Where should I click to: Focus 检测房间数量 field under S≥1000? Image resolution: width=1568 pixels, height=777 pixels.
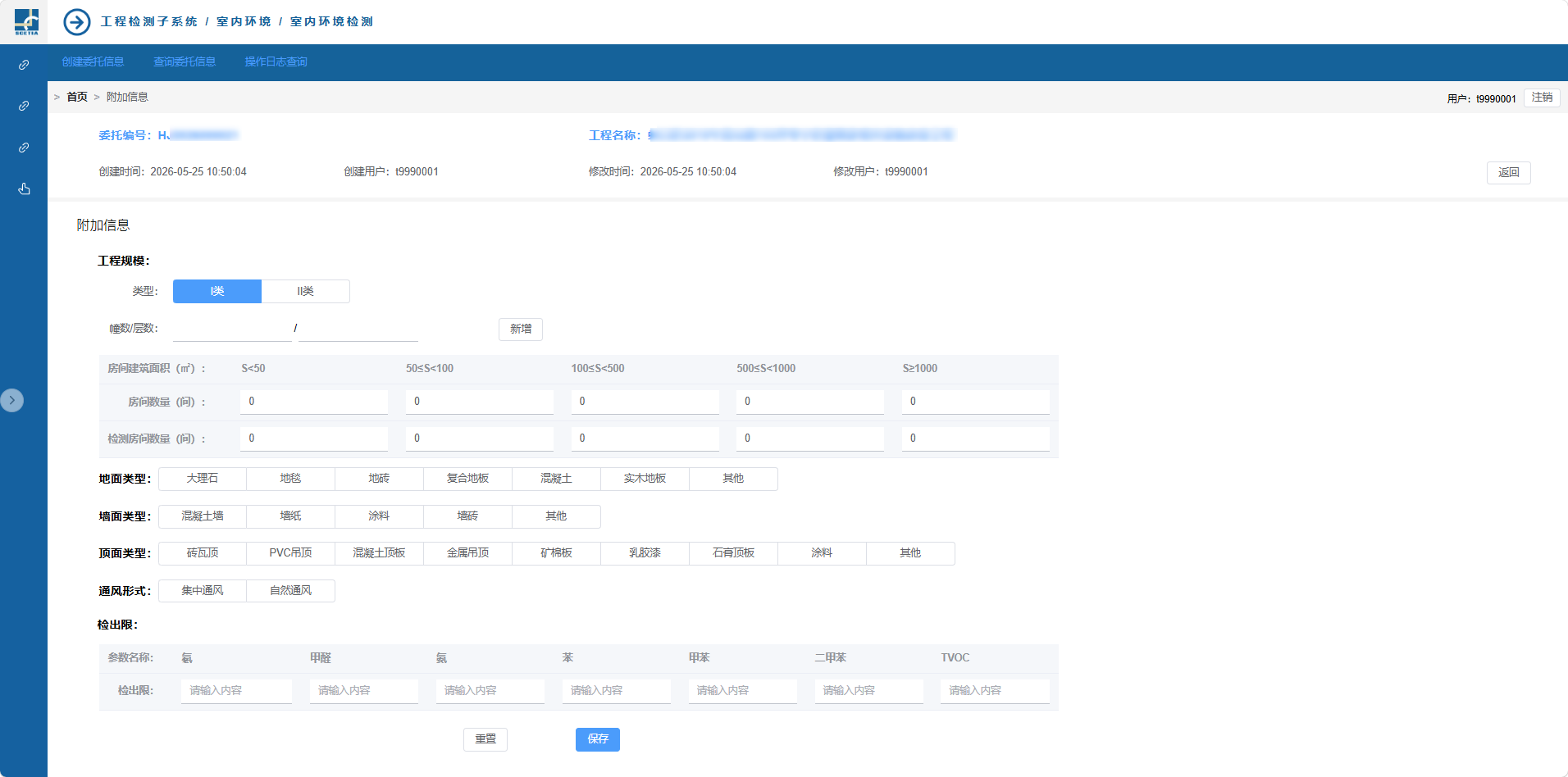coord(976,438)
